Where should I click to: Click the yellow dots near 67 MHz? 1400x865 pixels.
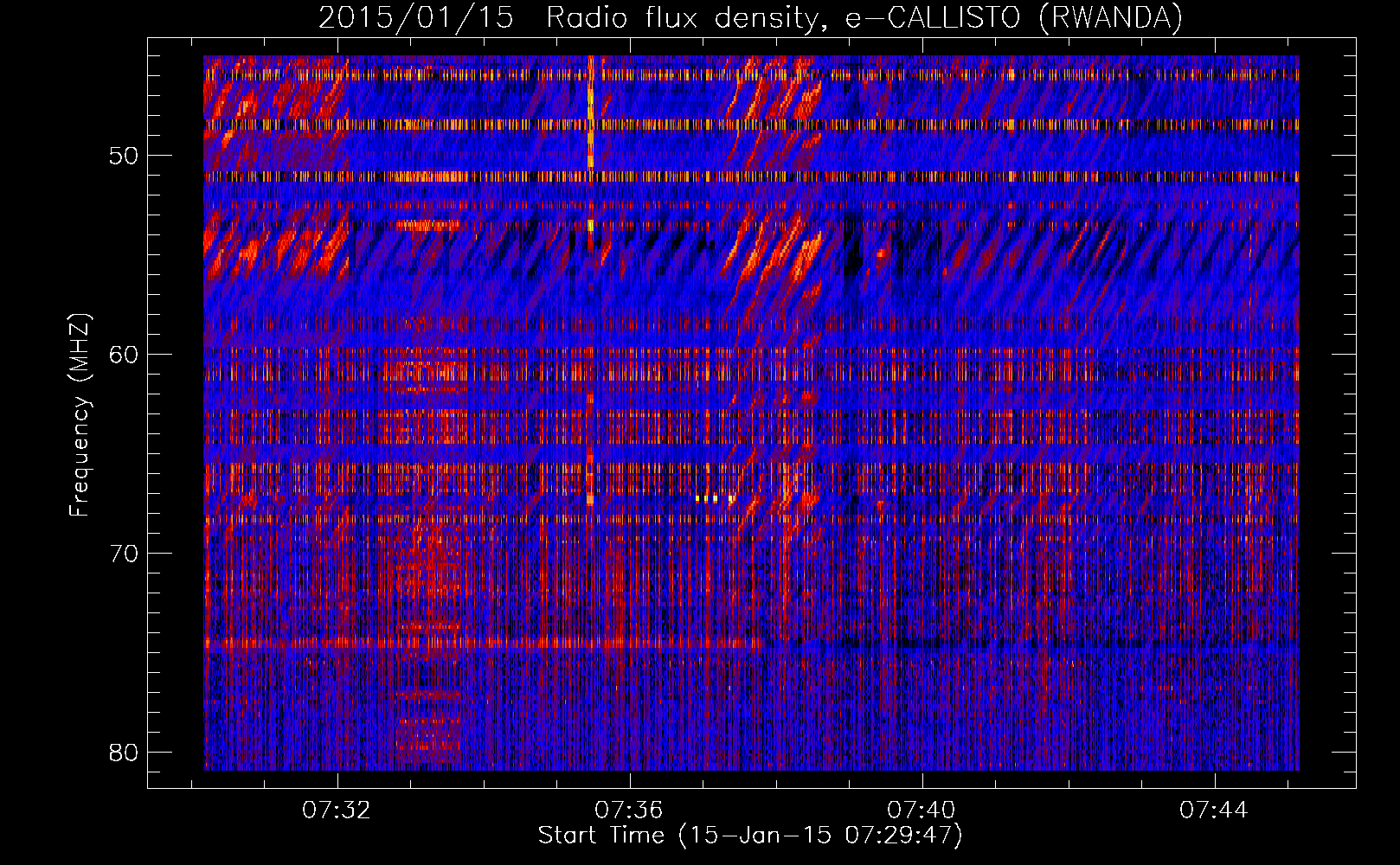[x=716, y=498]
